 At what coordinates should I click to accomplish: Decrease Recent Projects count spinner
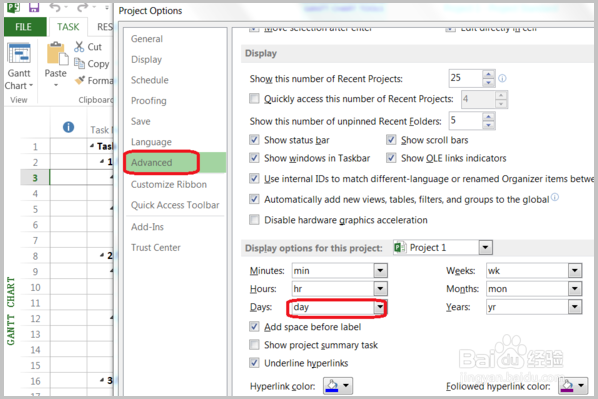489,82
